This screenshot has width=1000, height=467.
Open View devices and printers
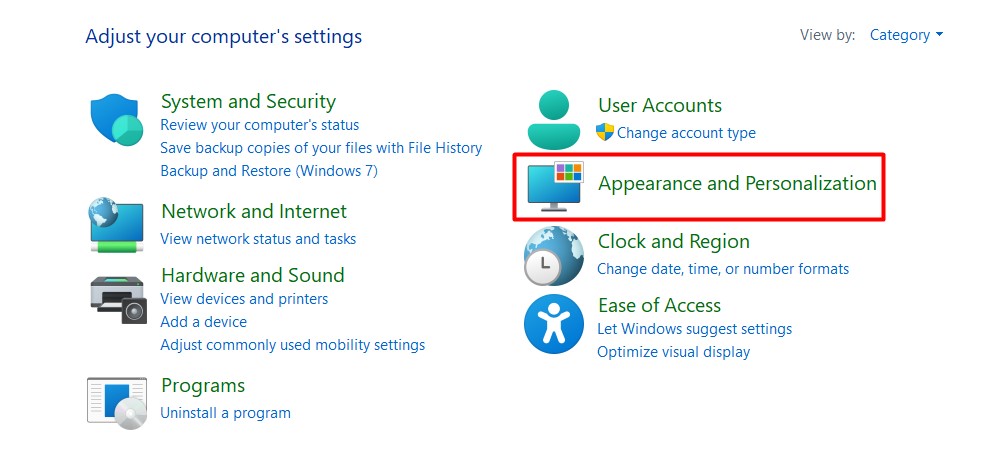[x=244, y=299]
